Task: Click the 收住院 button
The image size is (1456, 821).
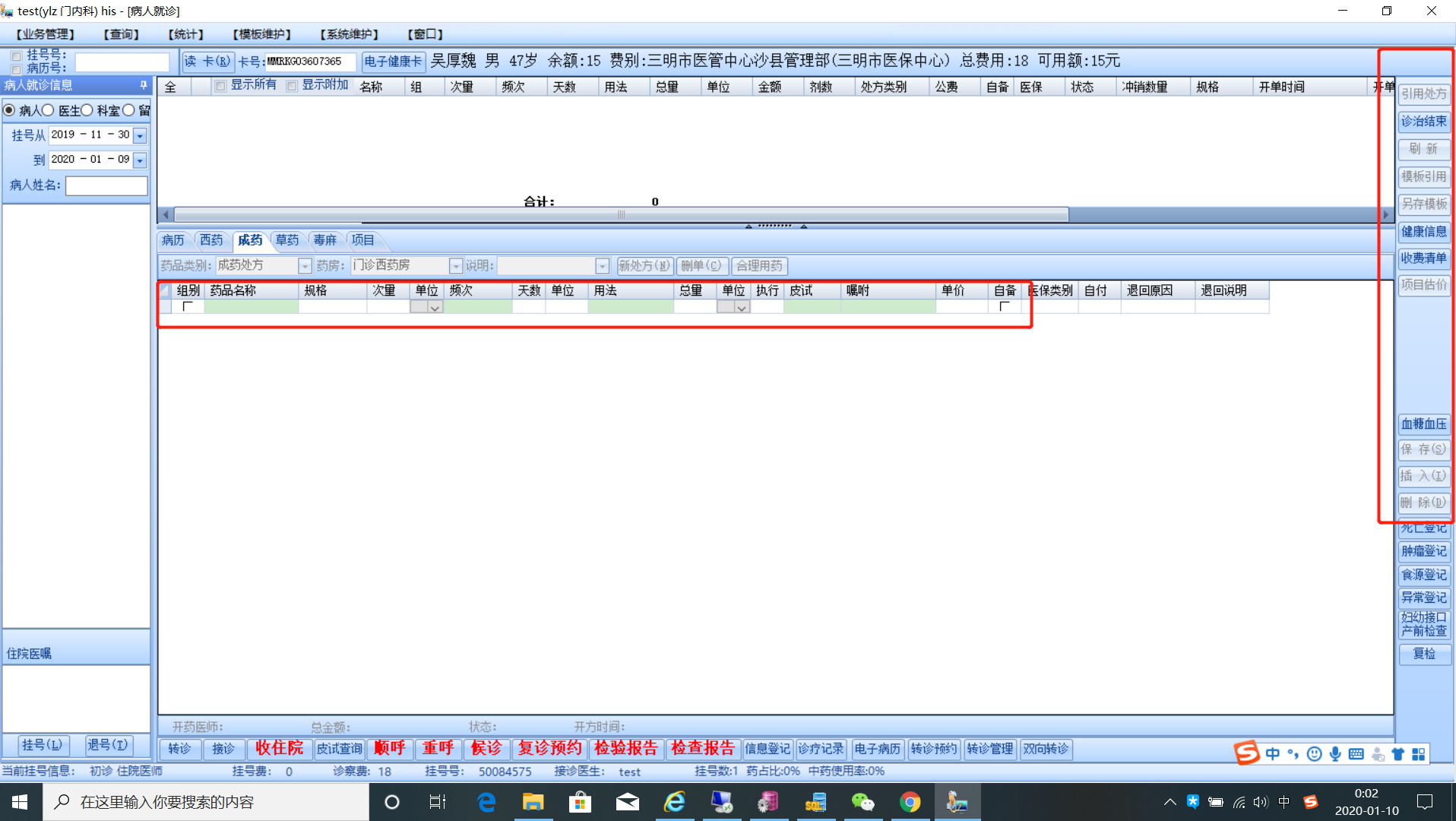Action: [279, 749]
